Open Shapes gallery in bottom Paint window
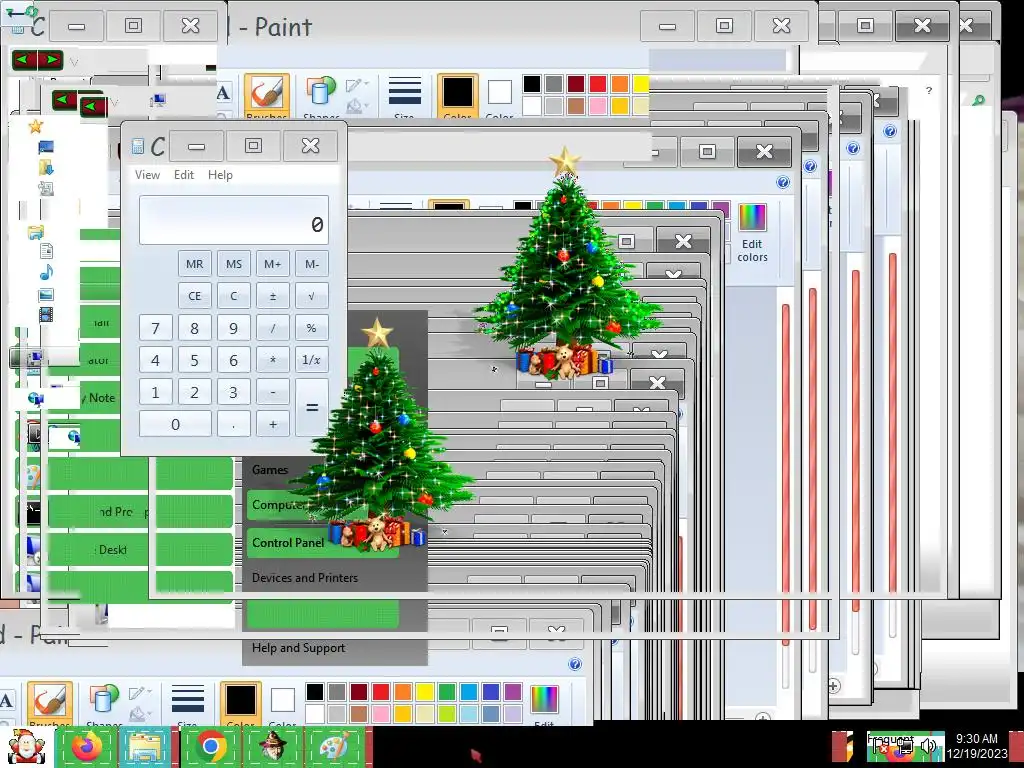 (x=103, y=704)
